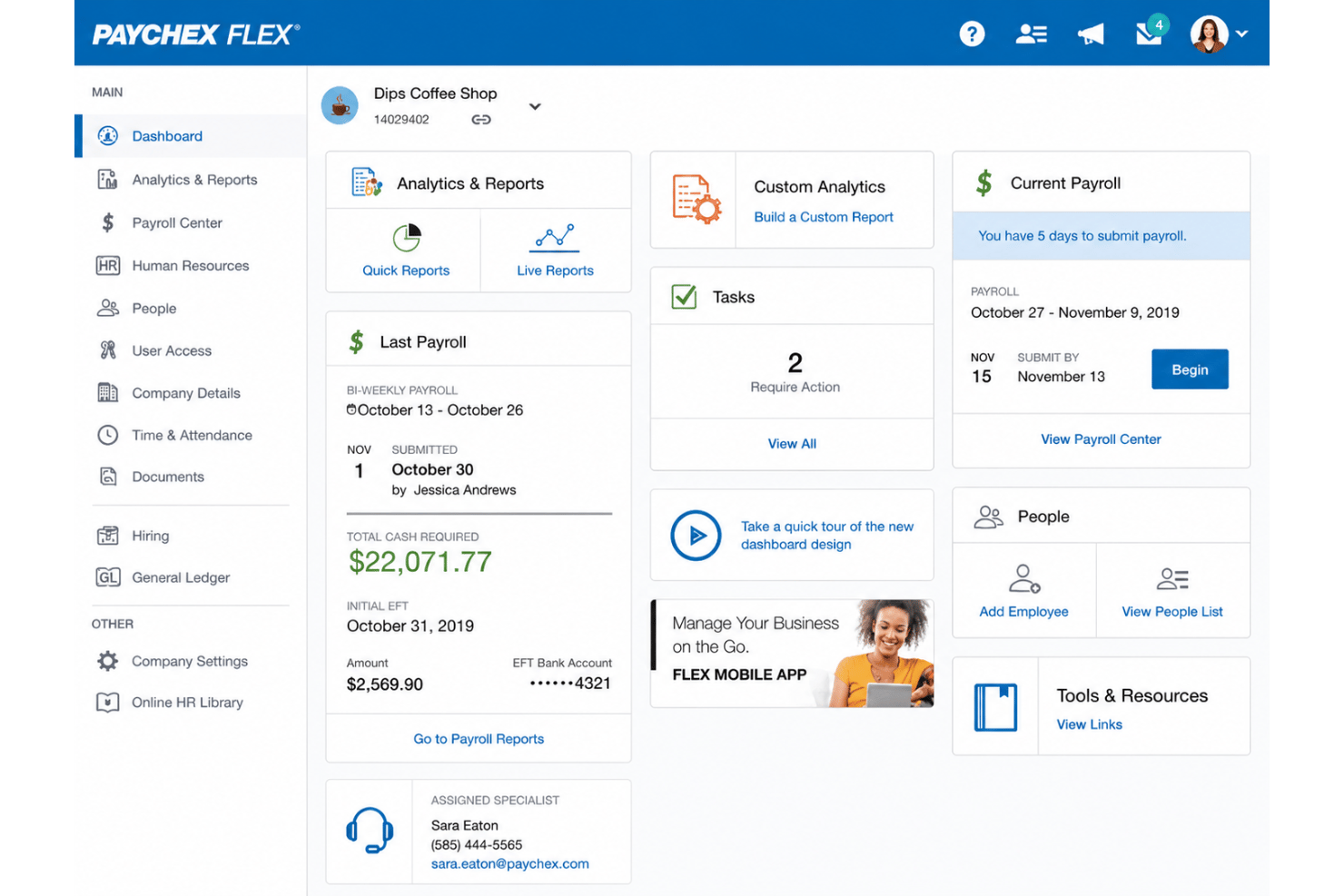Open the user profile avatar
Image resolution: width=1344 pixels, height=896 pixels.
1209,34
